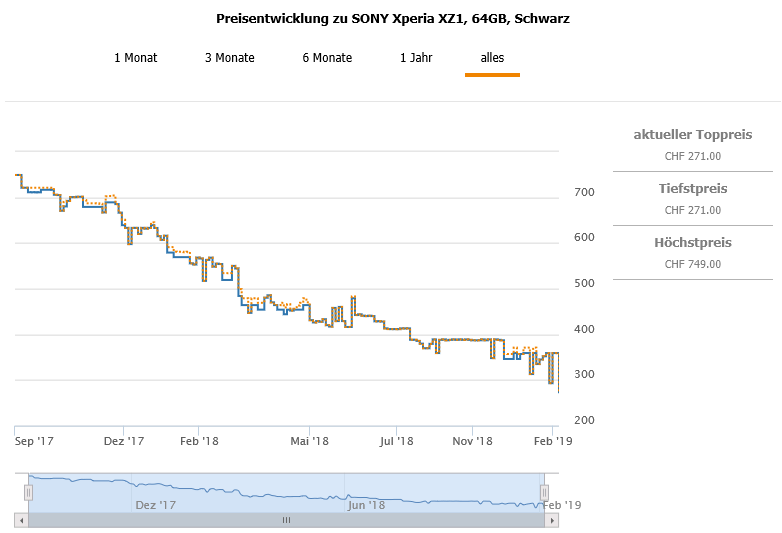The image size is (782, 533).
Task: Show the 6 Monate price history
Action: pyautogui.click(x=327, y=58)
